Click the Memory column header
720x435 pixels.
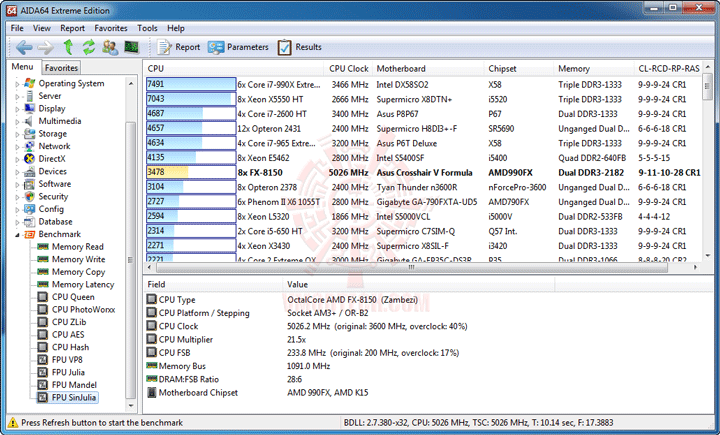point(594,68)
